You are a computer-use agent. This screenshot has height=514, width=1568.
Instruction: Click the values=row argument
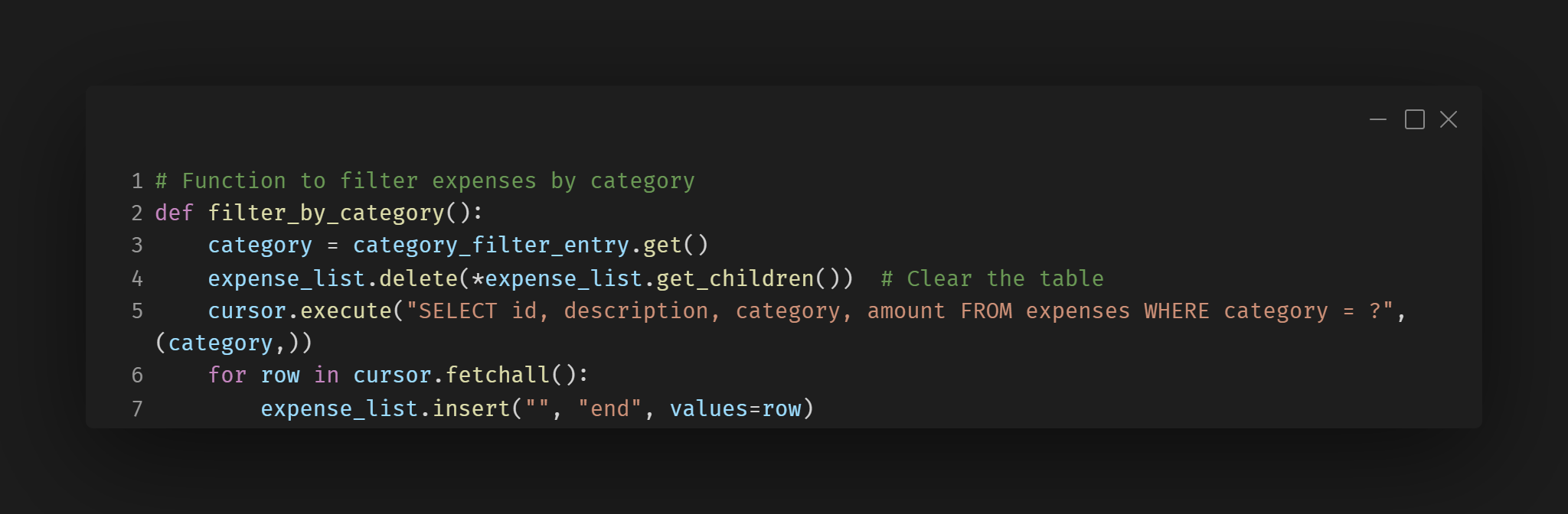(735, 409)
